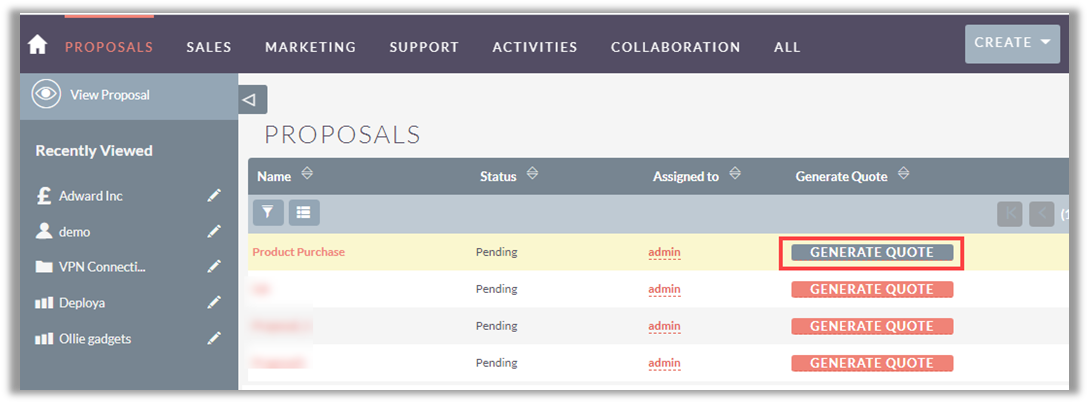The height and width of the screenshot is (404, 1090).
Task: Switch to the Marketing menu
Action: (x=310, y=47)
